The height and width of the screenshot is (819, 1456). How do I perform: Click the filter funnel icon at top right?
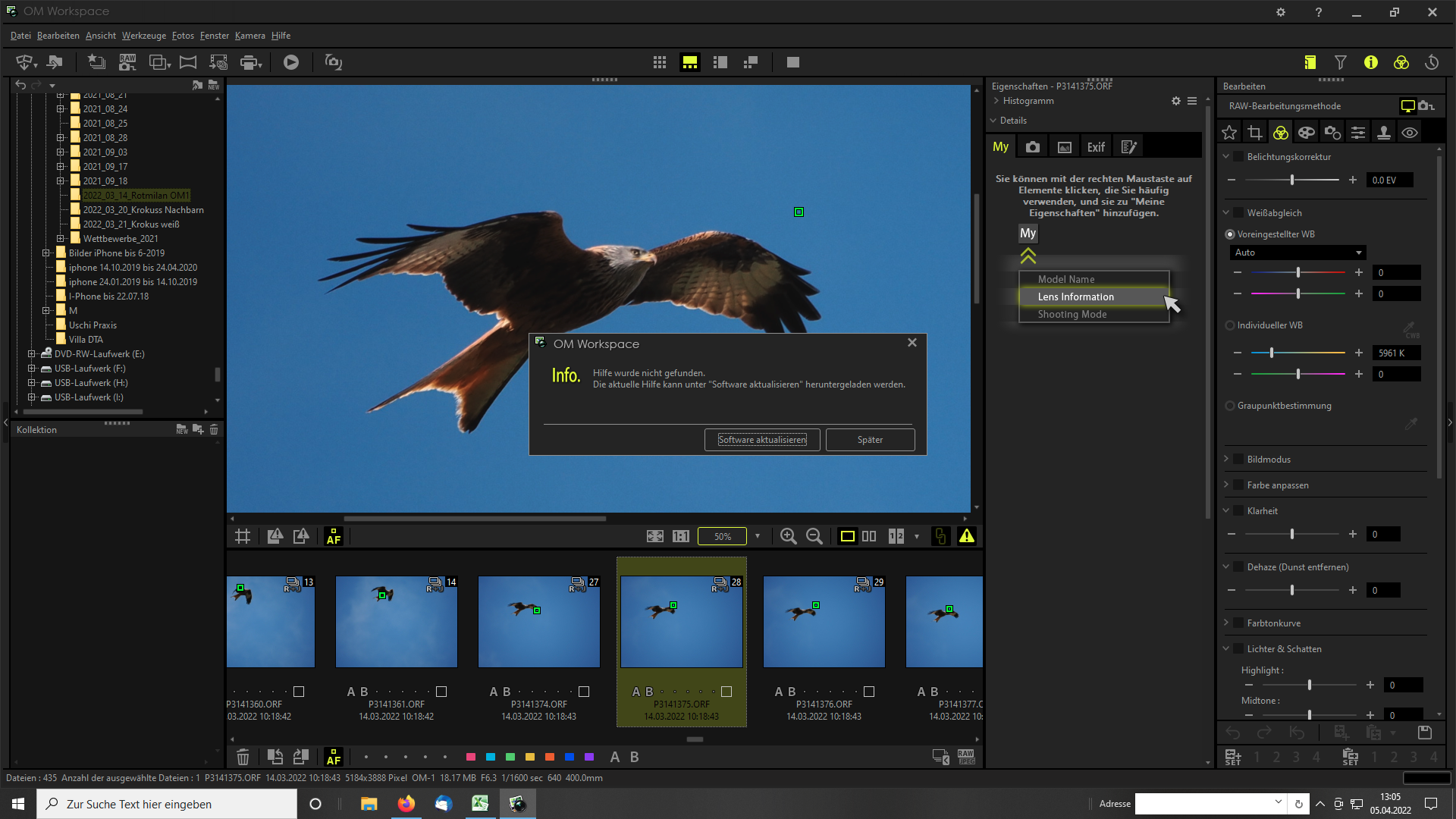coord(1341,62)
